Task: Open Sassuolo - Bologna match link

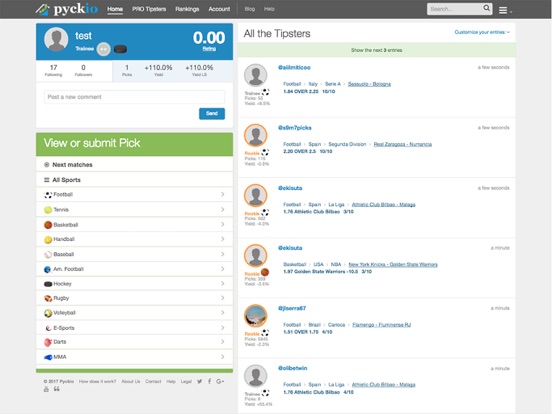Action: point(369,84)
